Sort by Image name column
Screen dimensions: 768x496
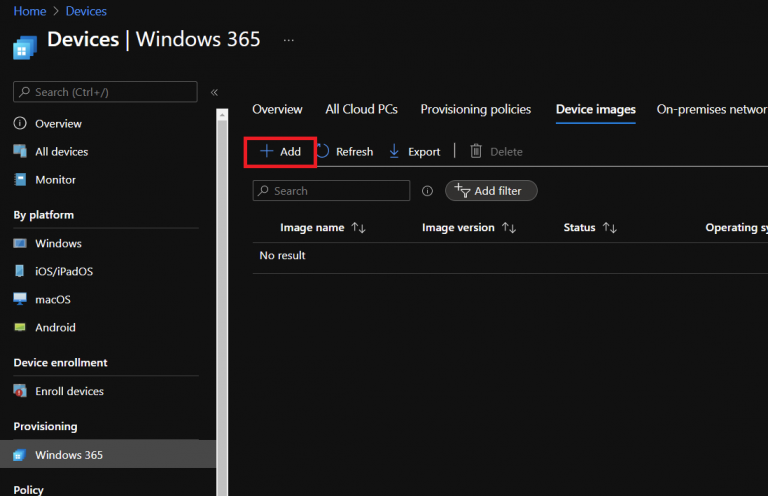coord(323,228)
